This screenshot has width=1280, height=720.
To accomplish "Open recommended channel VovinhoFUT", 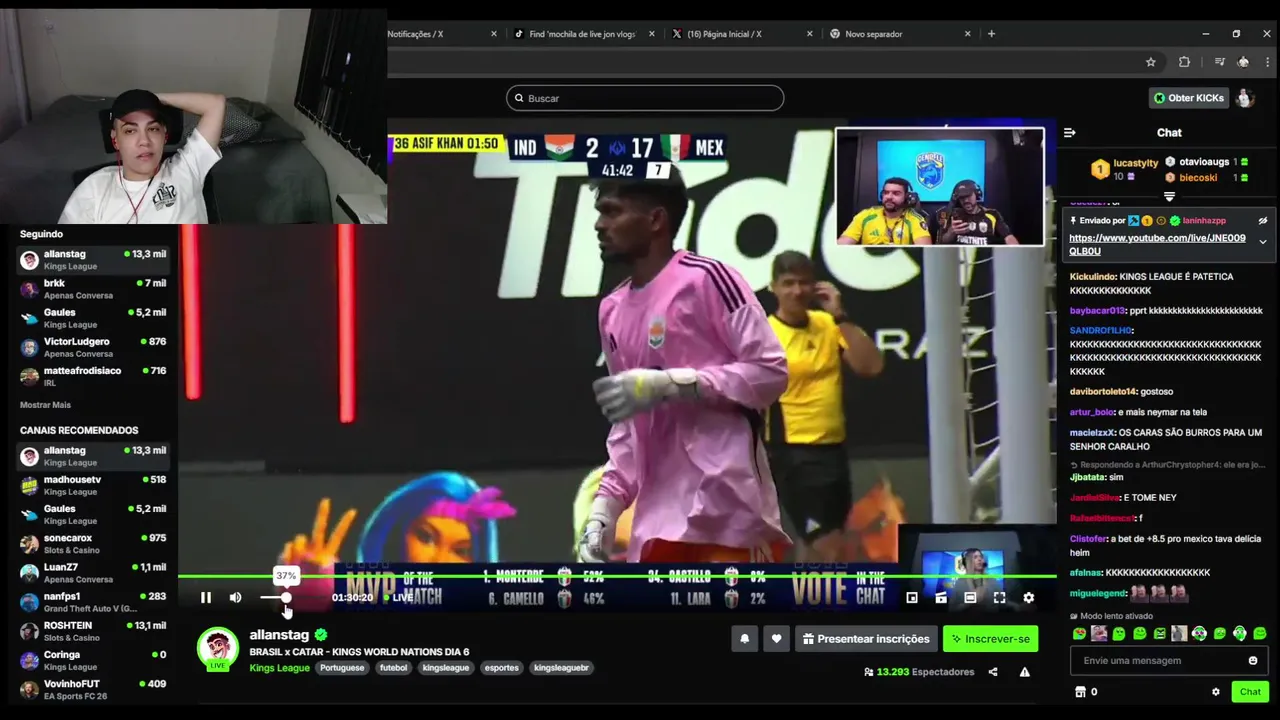I will tap(93, 689).
